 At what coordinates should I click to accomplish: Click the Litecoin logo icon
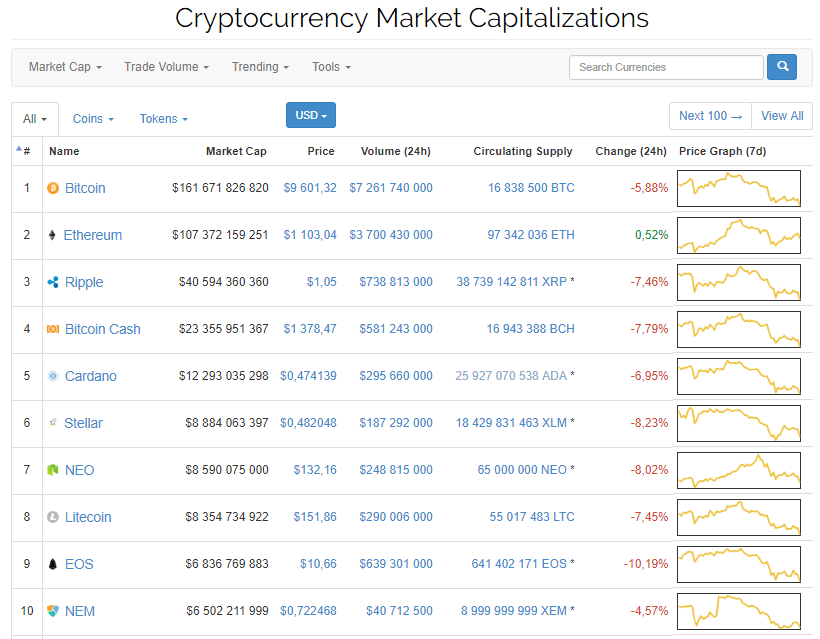click(x=53, y=517)
